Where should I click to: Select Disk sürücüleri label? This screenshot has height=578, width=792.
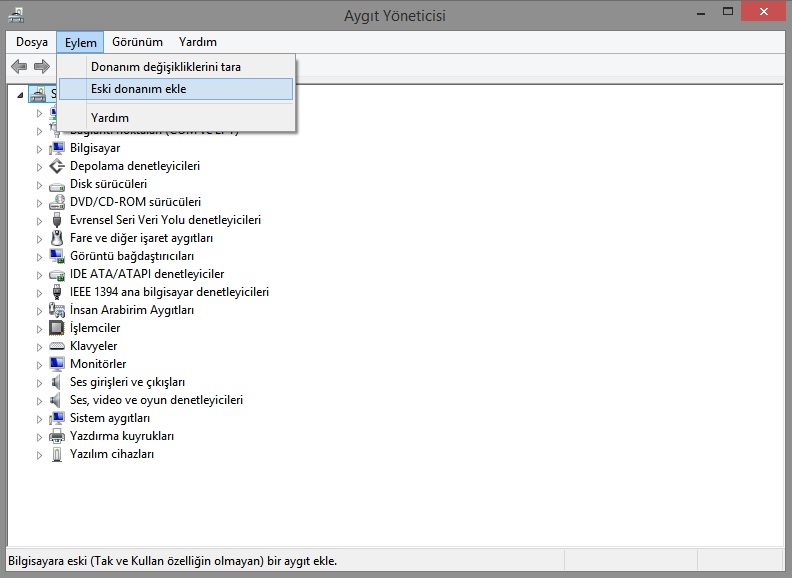108,184
